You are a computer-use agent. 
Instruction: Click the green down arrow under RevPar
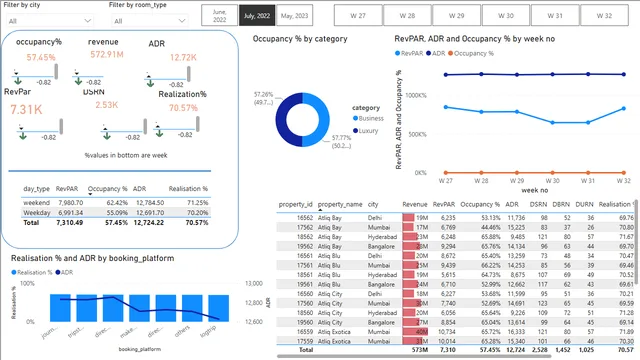pos(23,136)
